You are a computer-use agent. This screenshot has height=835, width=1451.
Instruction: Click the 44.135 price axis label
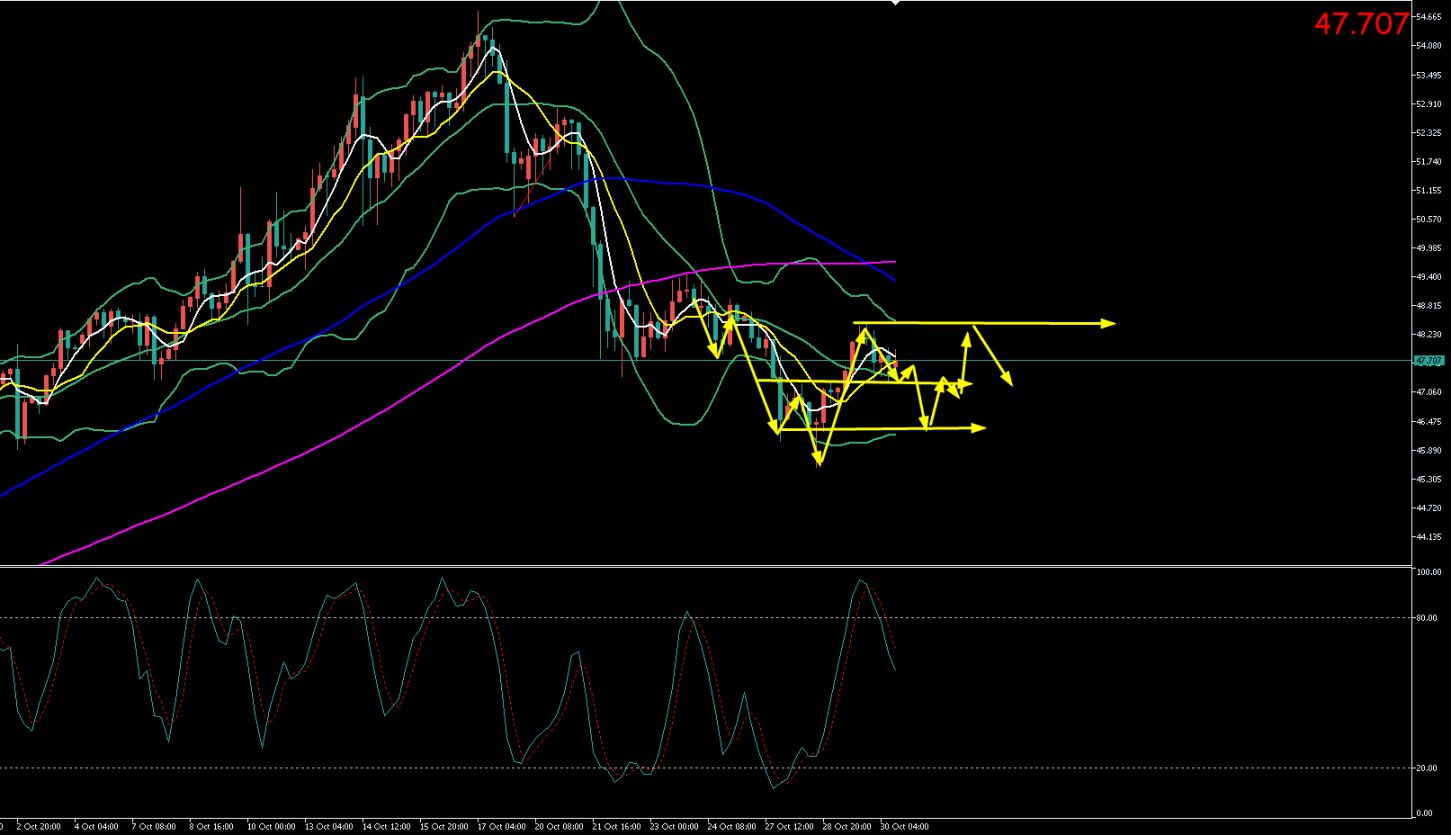coord(1427,537)
